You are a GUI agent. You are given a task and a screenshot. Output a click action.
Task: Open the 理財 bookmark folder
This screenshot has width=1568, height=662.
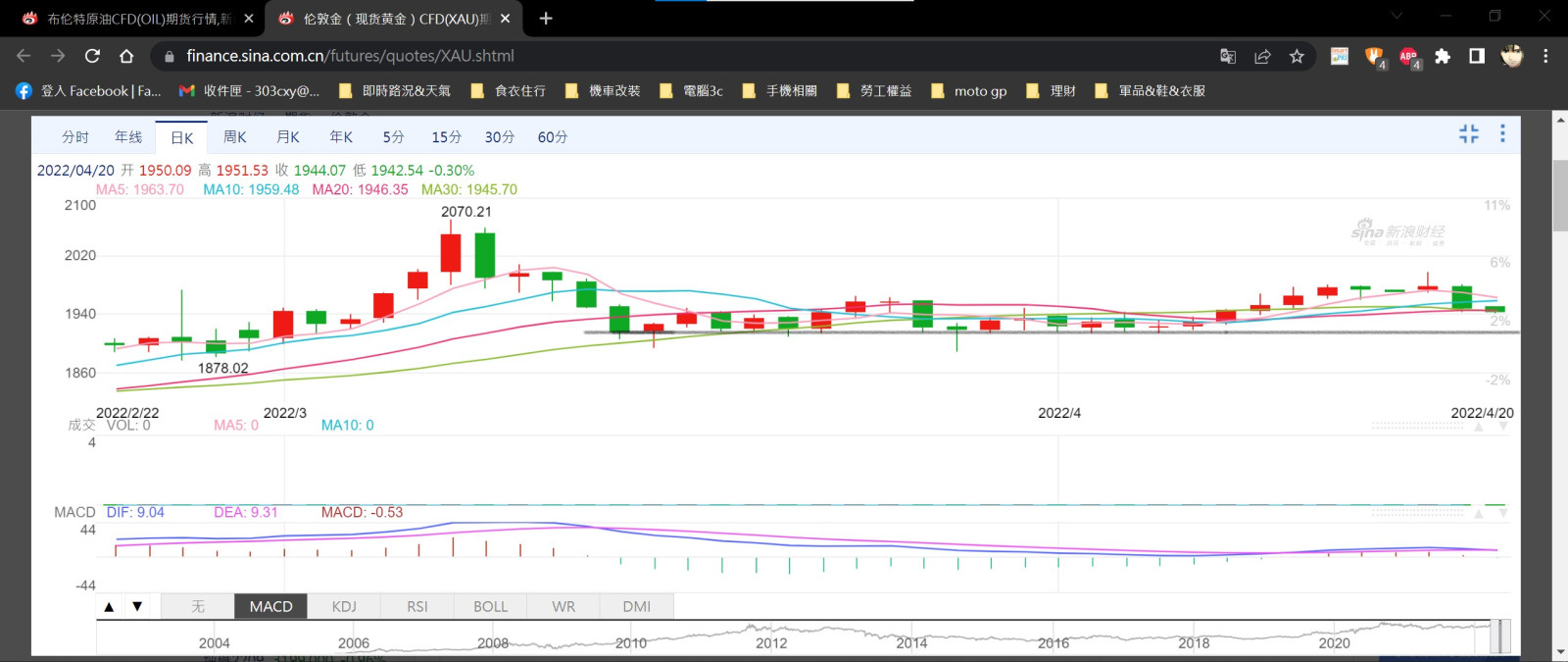click(x=1052, y=91)
